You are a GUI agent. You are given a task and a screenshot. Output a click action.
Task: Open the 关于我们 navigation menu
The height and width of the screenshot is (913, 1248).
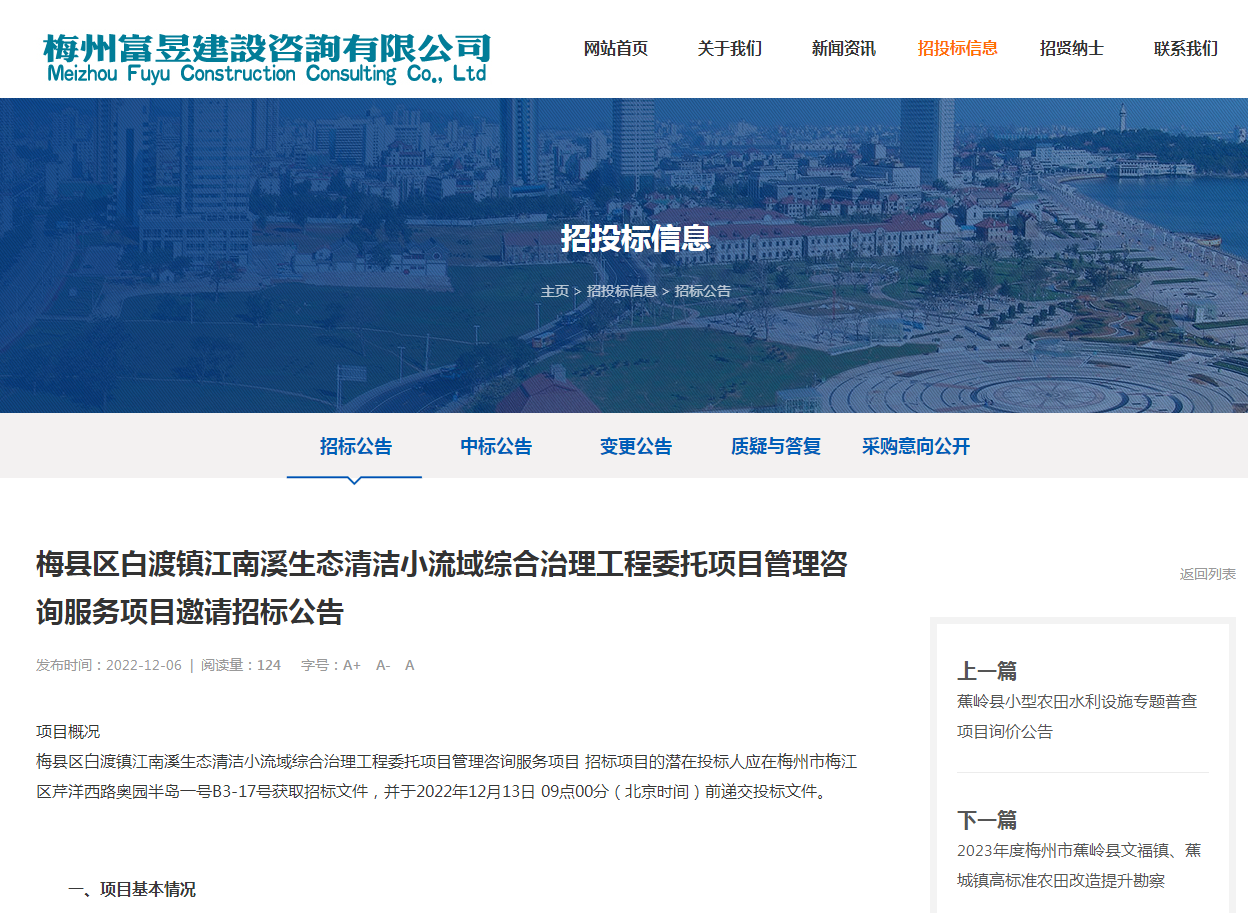(x=730, y=47)
